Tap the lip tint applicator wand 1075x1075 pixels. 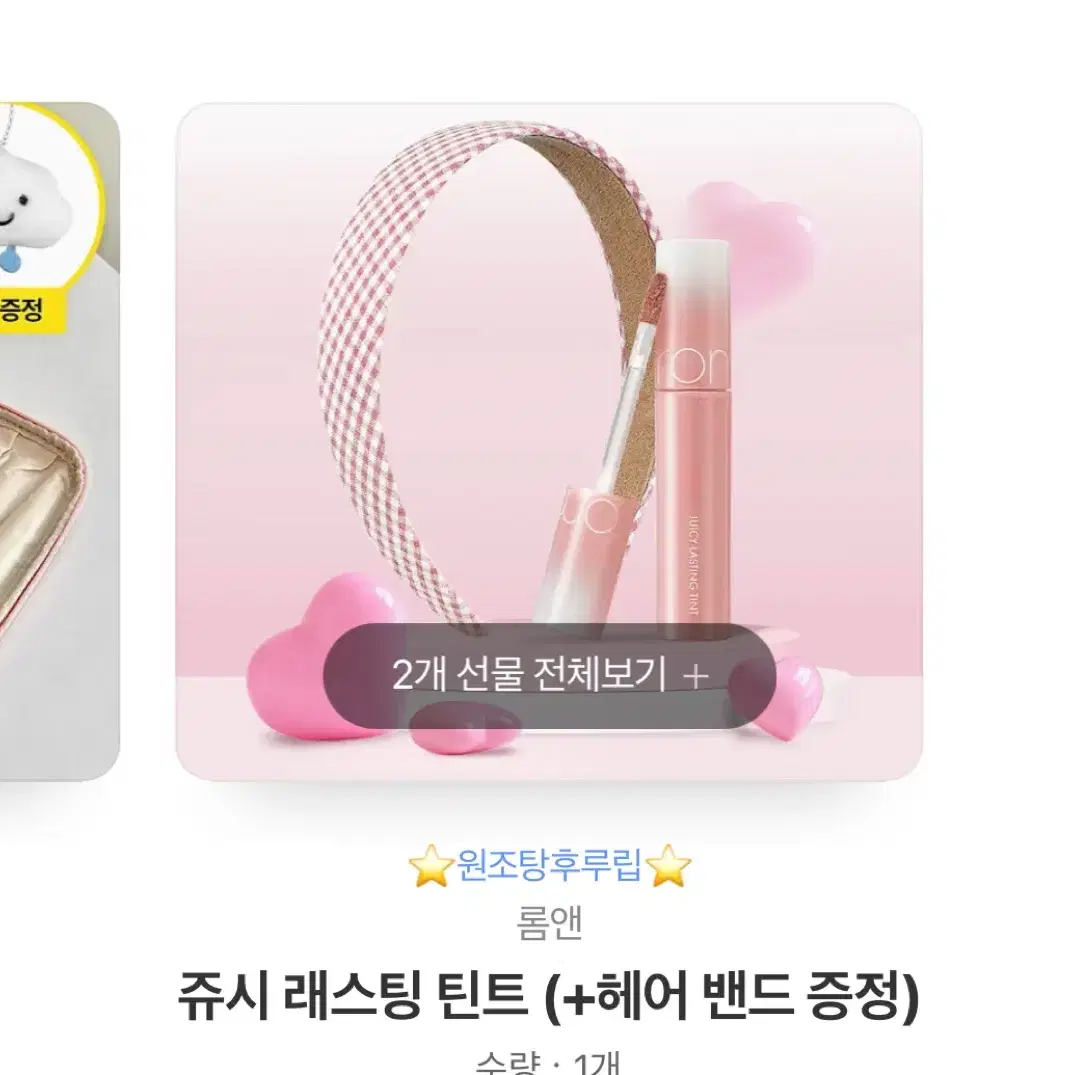(634, 384)
